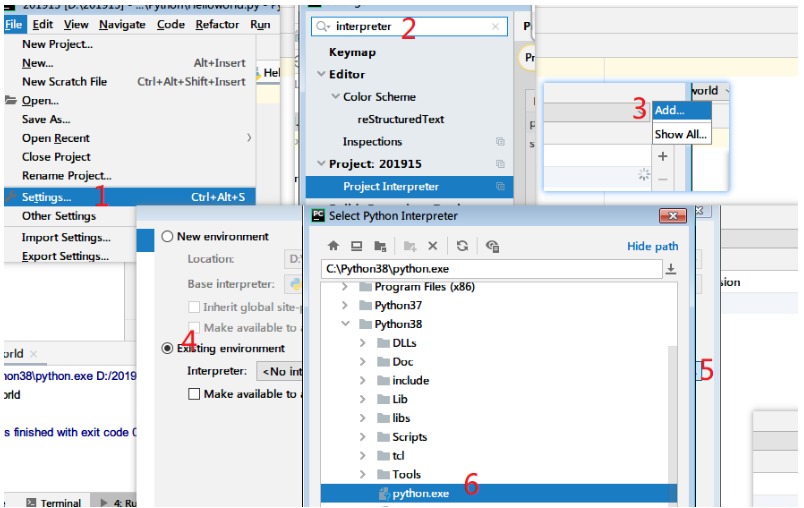This screenshot has height=508, width=804.
Task: Click the copy icon beside Project: 201915
Action: pyautogui.click(x=500, y=164)
